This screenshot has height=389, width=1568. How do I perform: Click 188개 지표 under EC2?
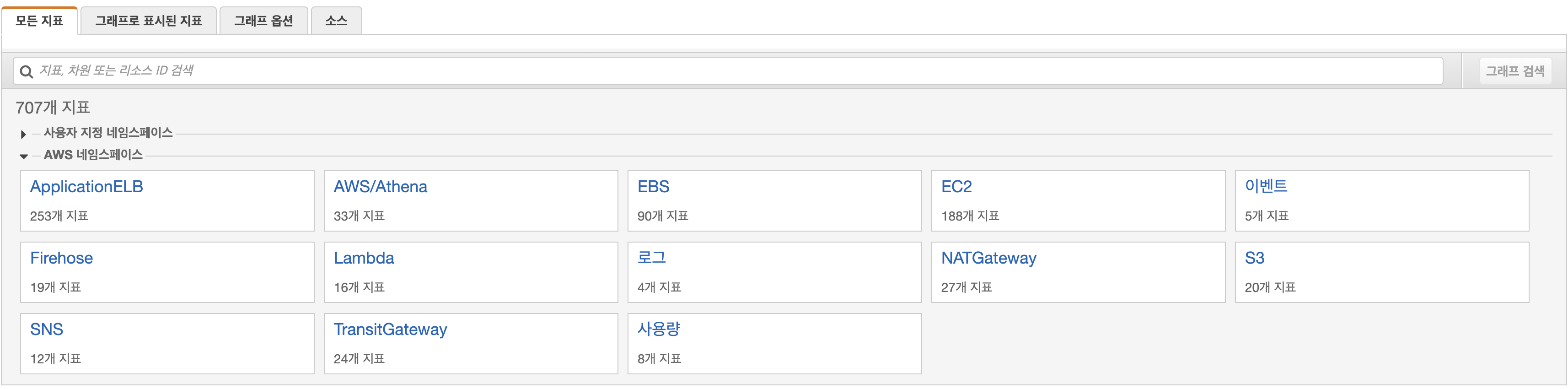[970, 216]
